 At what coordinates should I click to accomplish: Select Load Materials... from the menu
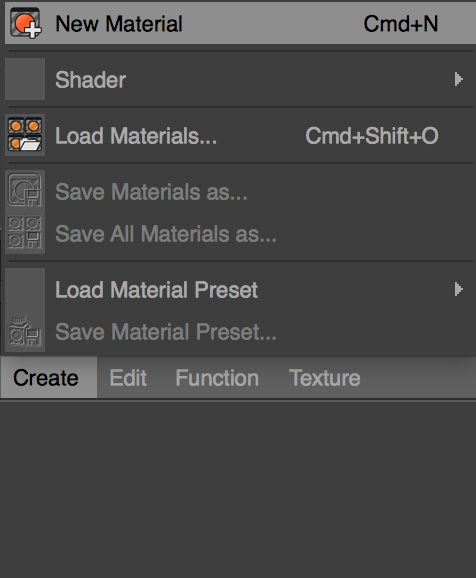pos(240,135)
